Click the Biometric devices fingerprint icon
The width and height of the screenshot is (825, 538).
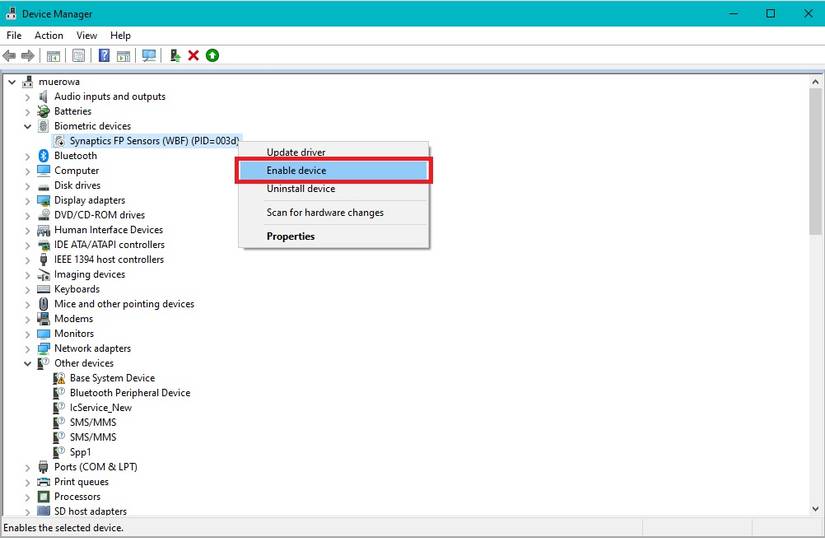click(44, 126)
